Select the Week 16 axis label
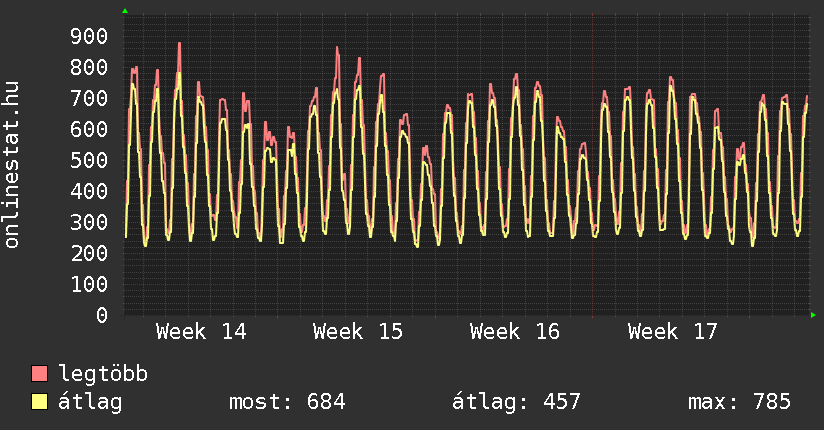The width and height of the screenshot is (824, 430). [515, 332]
